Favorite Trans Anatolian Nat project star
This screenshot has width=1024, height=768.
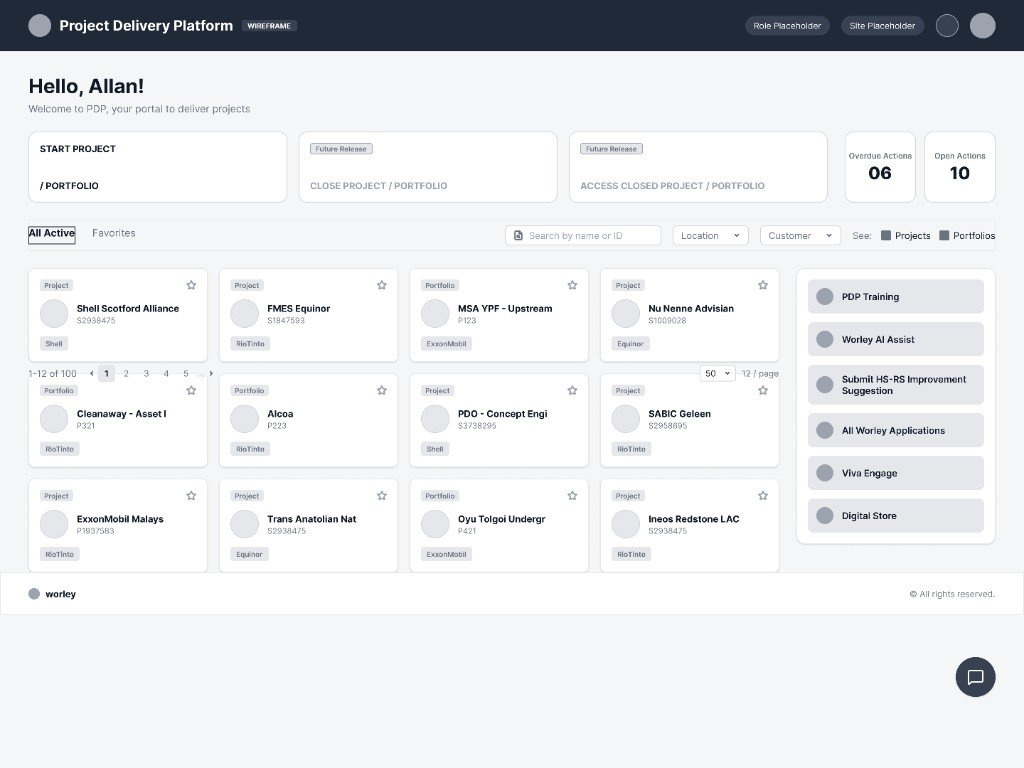(382, 496)
